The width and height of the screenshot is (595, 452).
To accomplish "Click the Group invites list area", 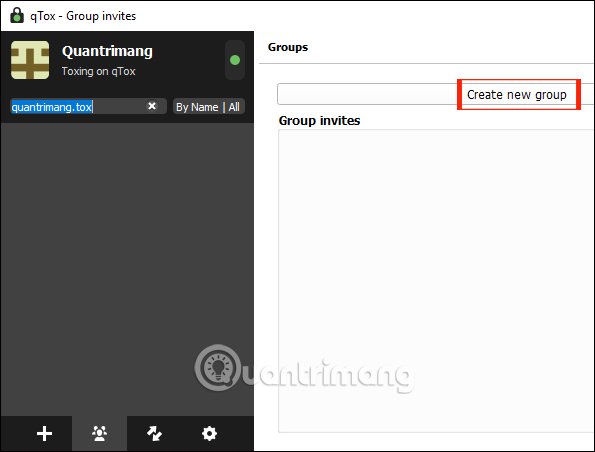I will point(436,281).
